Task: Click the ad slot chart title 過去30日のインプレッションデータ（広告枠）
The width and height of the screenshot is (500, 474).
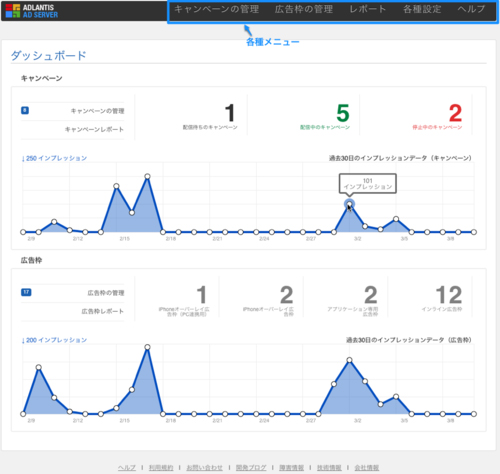Action: click(x=408, y=340)
